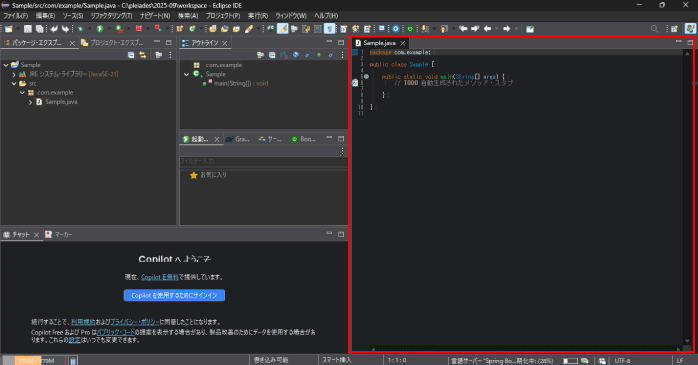Viewport: 698px width, 365px height.
Task: Click the green Run toolbar icon
Action: pyautogui.click(x=100, y=29)
